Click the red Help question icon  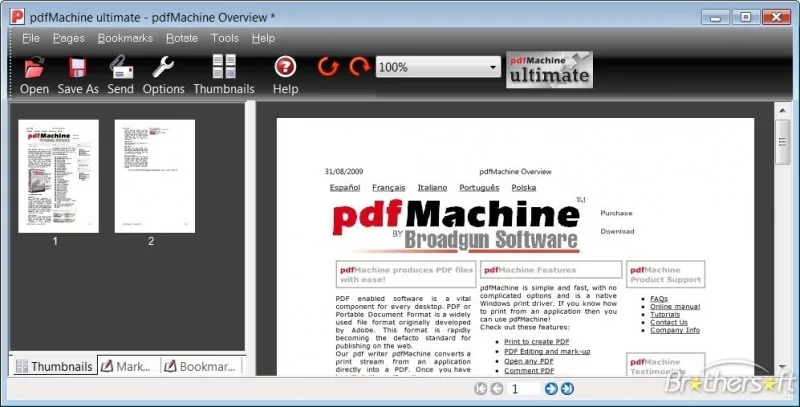285,67
